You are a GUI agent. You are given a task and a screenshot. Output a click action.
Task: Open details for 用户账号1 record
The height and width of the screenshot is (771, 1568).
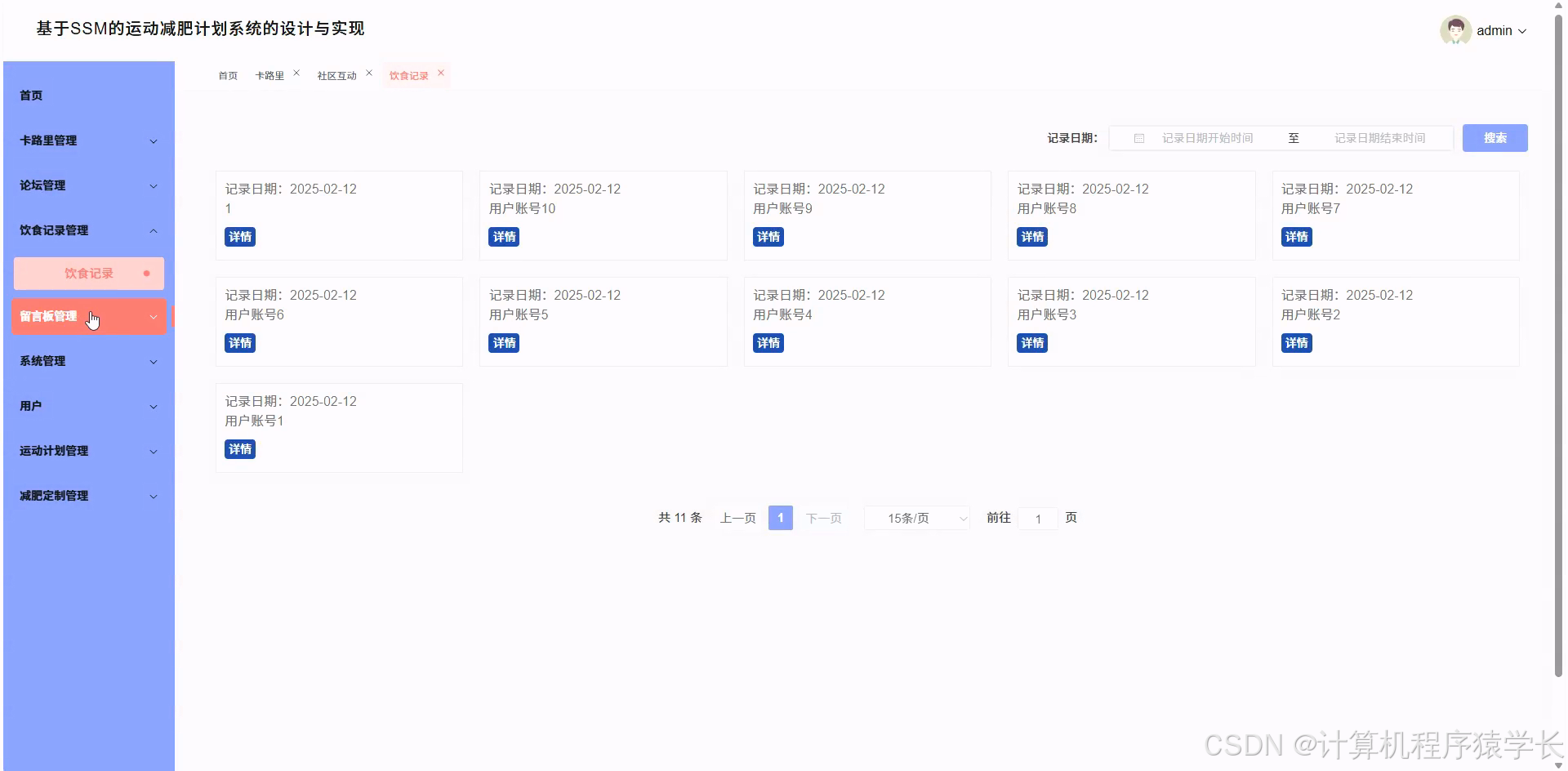click(239, 448)
